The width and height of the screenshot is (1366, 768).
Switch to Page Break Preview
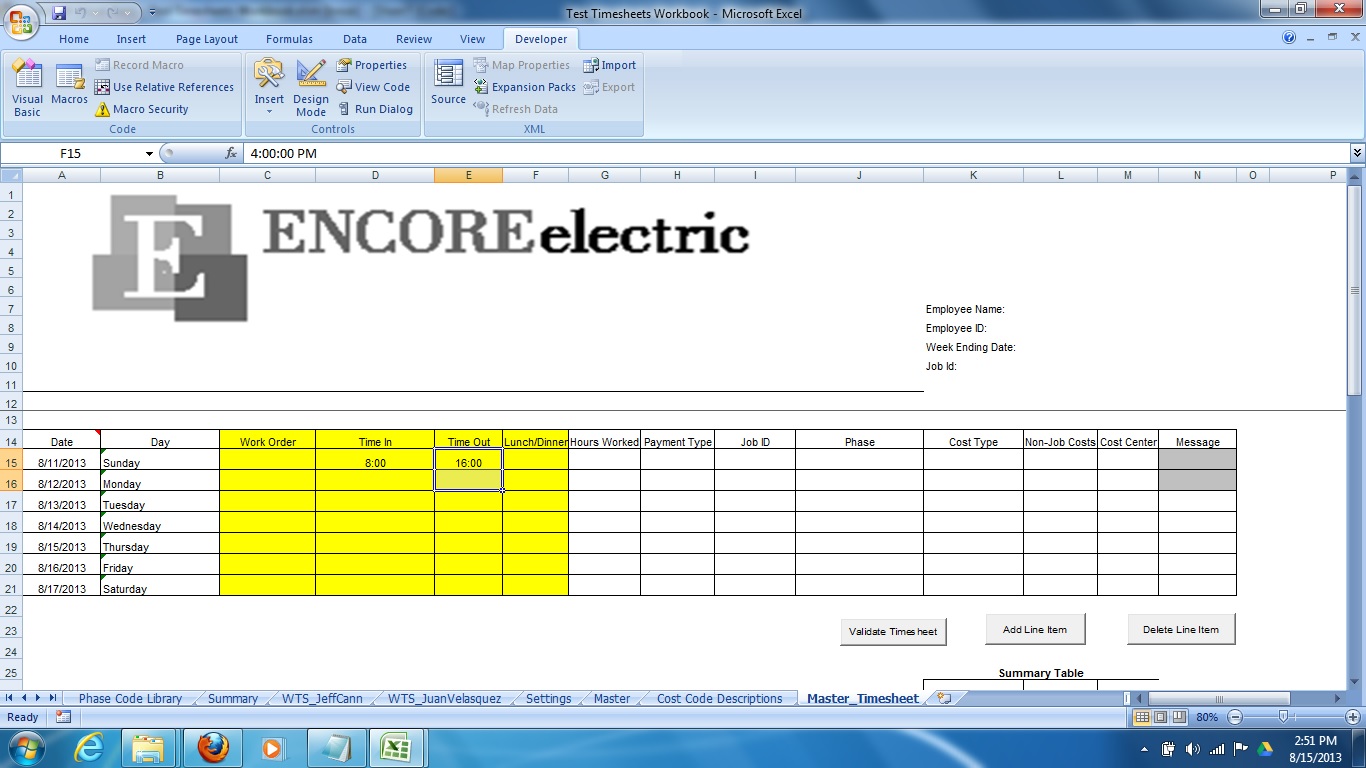click(x=1178, y=717)
